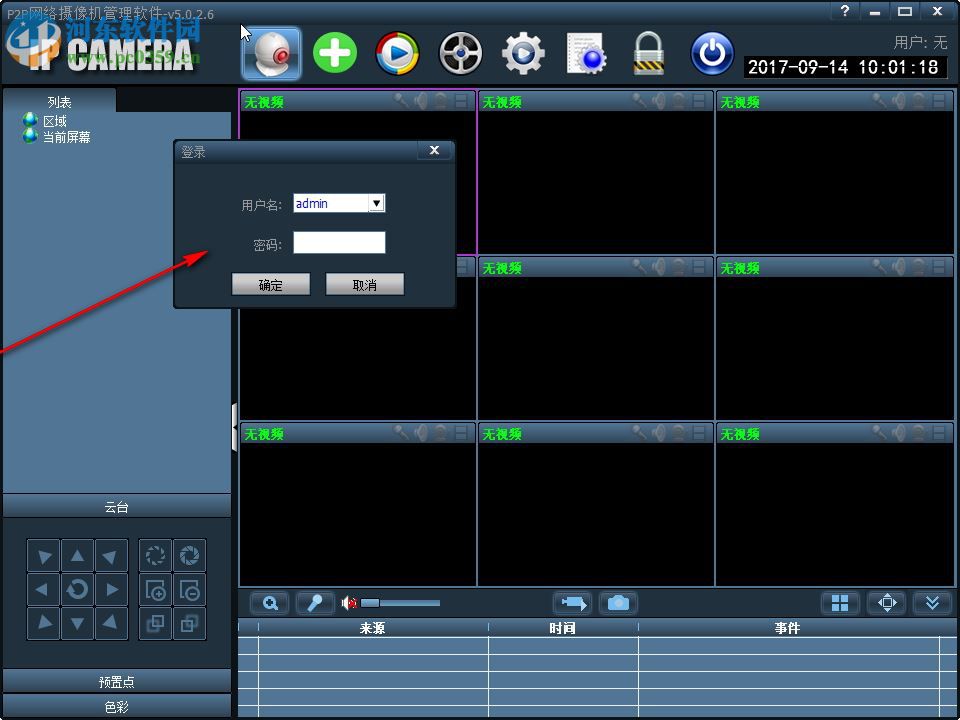This screenshot has width=960, height=720.
Task: Toggle microphone in center video pane
Action: click(x=640, y=266)
